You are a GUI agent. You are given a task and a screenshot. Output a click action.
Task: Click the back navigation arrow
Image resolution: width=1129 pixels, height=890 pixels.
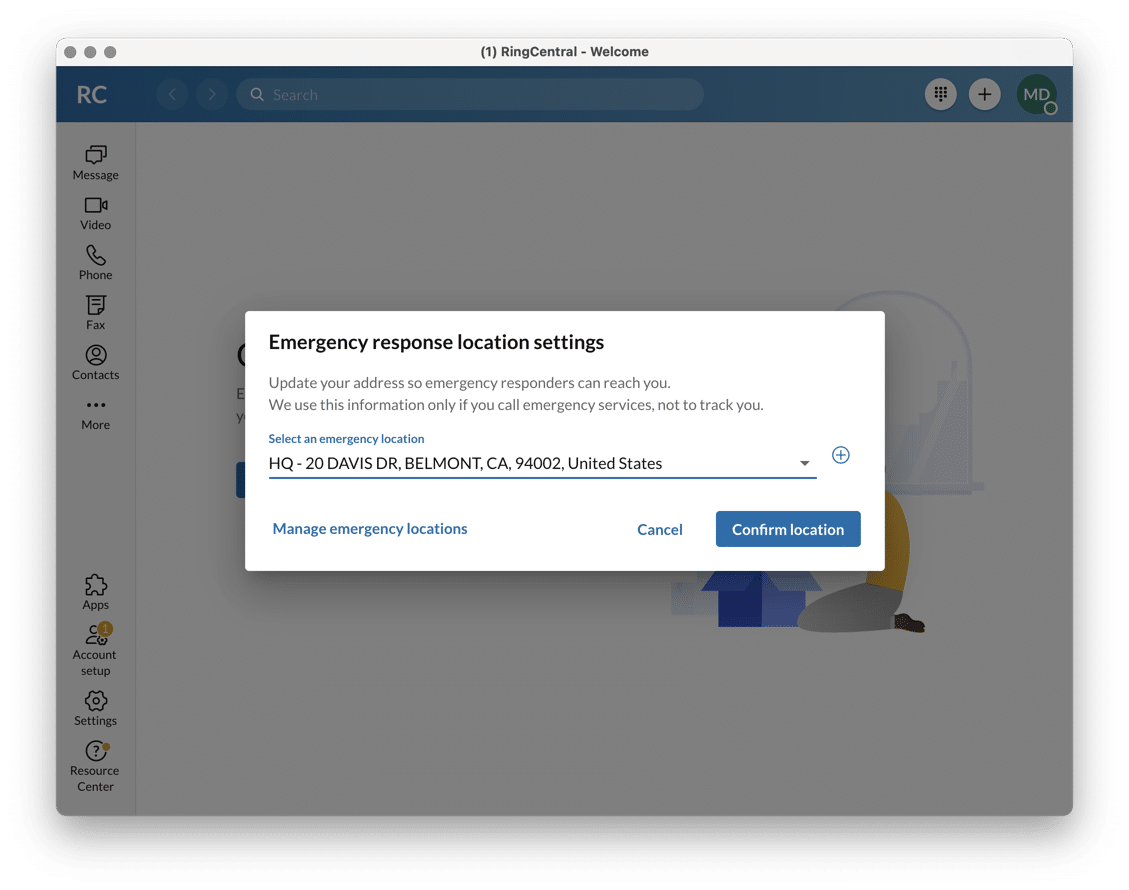click(172, 95)
